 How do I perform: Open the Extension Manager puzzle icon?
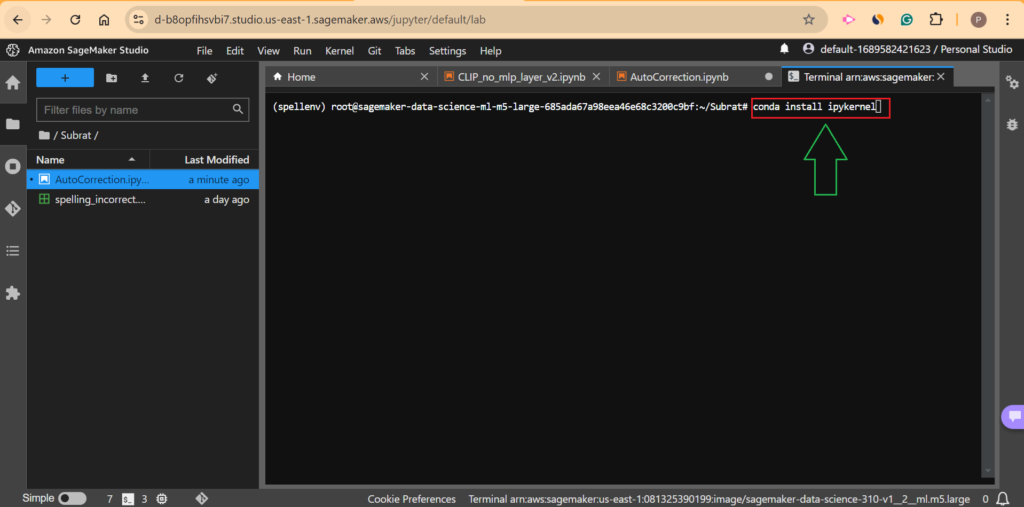(13, 293)
